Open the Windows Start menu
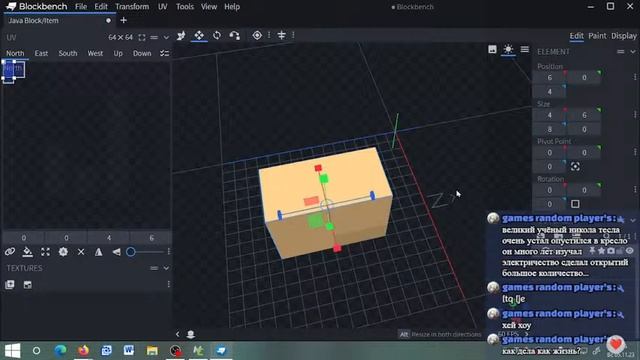The image size is (640, 360). (x=13, y=351)
